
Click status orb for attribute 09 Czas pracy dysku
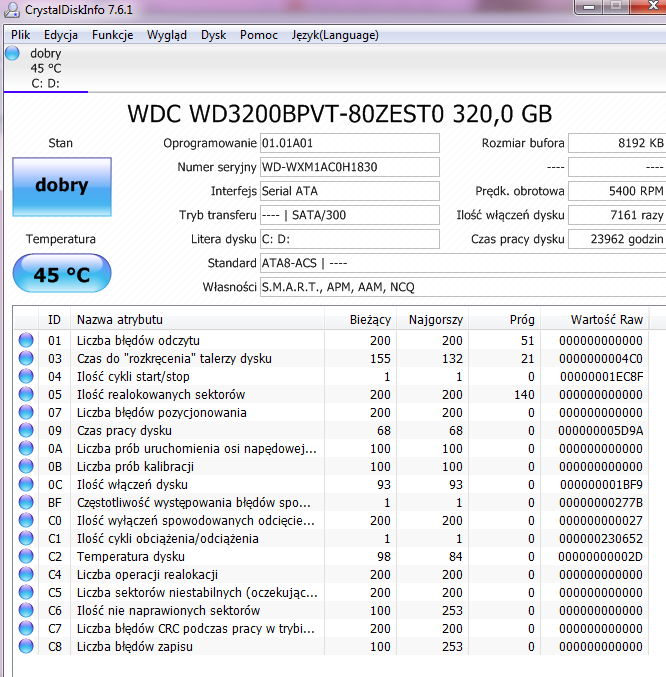[x=26, y=430]
